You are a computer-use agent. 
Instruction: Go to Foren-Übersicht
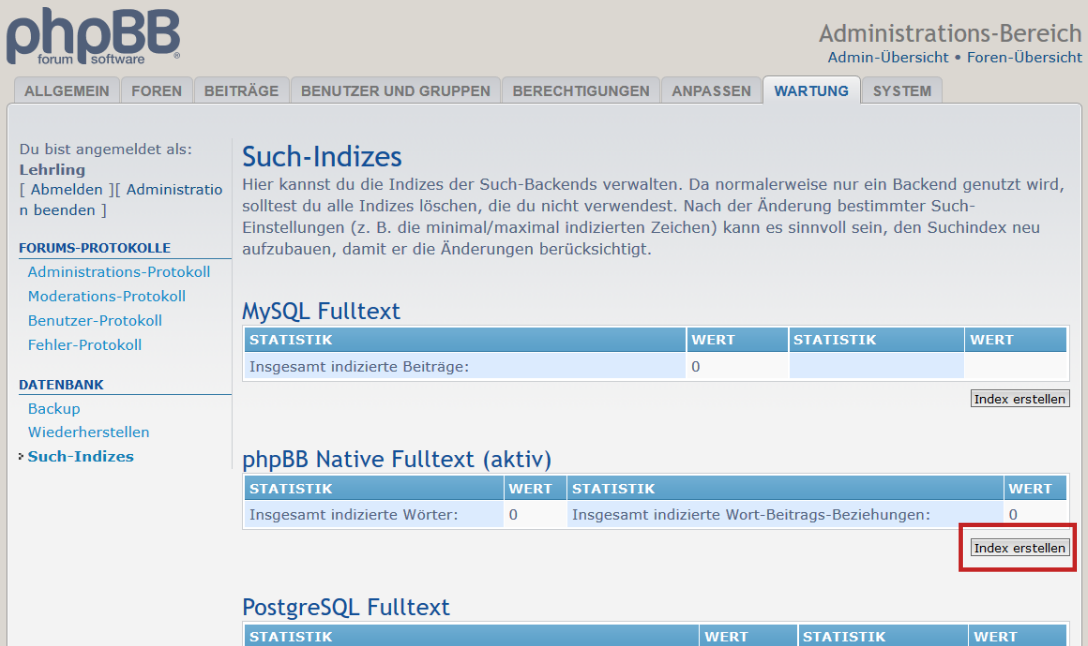pyautogui.click(x=1024, y=58)
